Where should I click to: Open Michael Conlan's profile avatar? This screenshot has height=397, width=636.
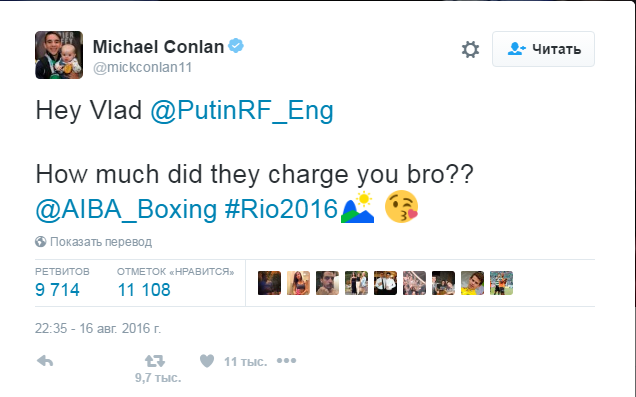pos(59,55)
